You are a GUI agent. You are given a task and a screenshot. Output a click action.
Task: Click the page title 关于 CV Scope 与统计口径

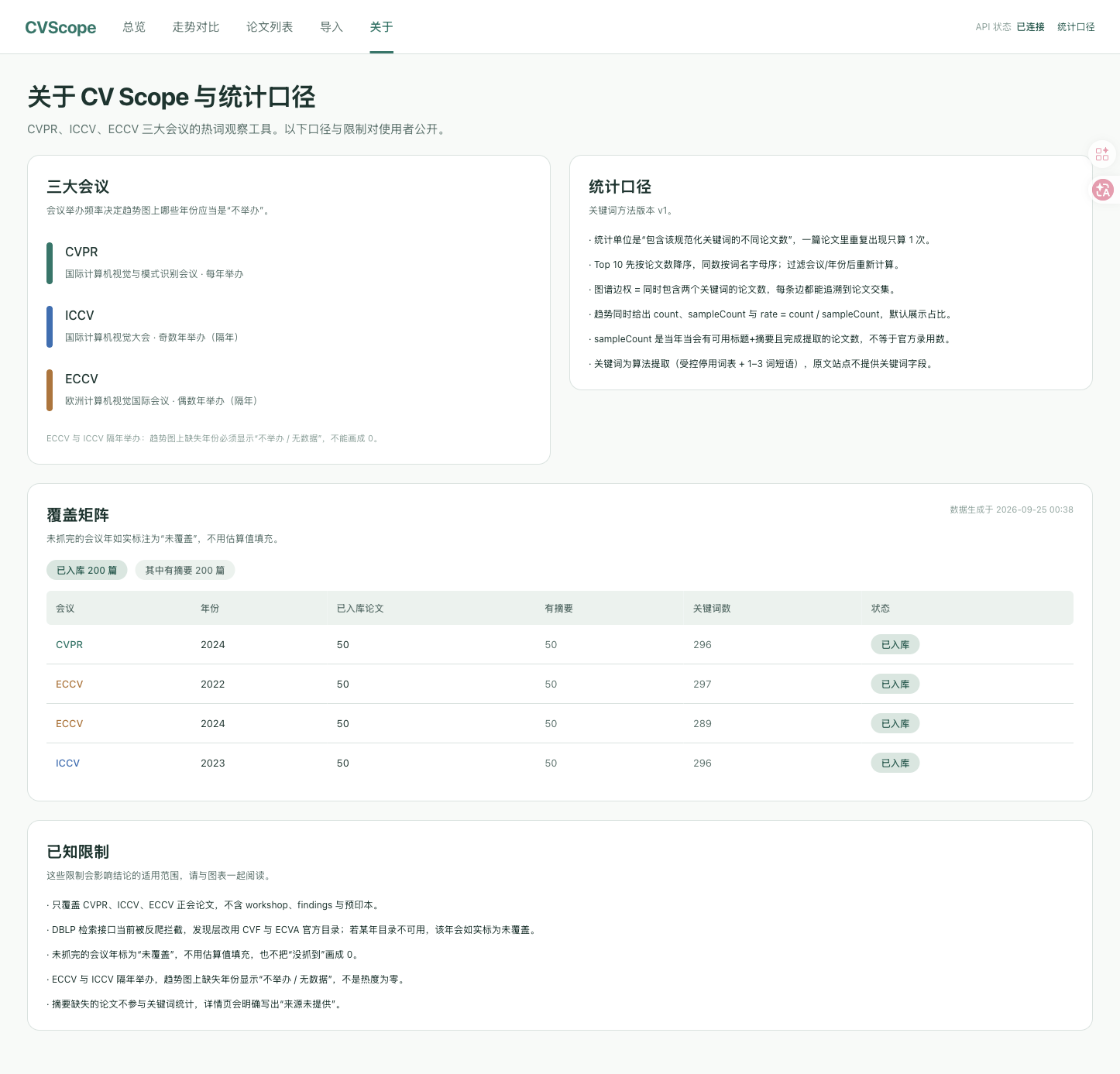[171, 97]
